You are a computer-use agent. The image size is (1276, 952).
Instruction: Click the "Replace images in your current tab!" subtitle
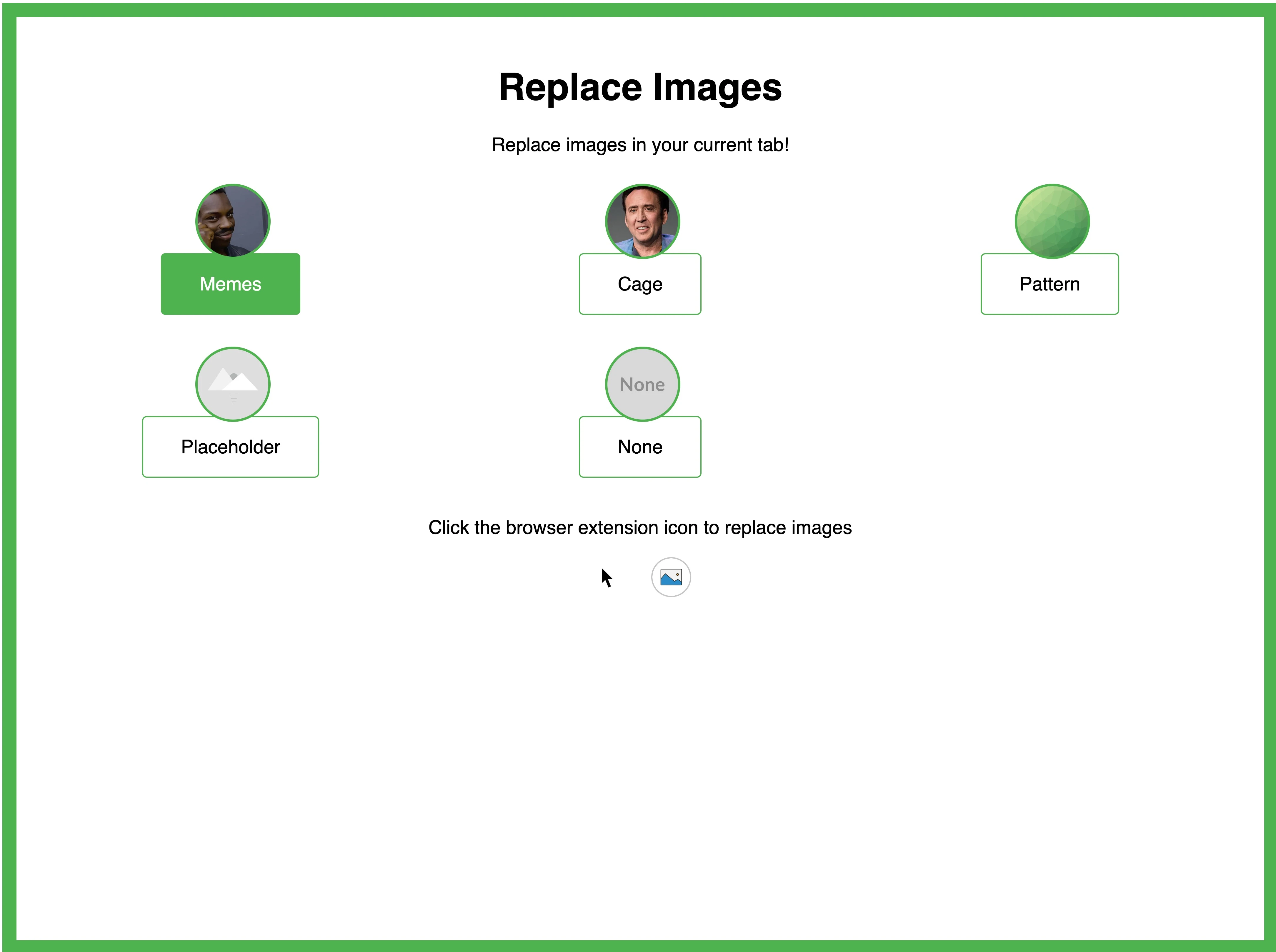[639, 145]
